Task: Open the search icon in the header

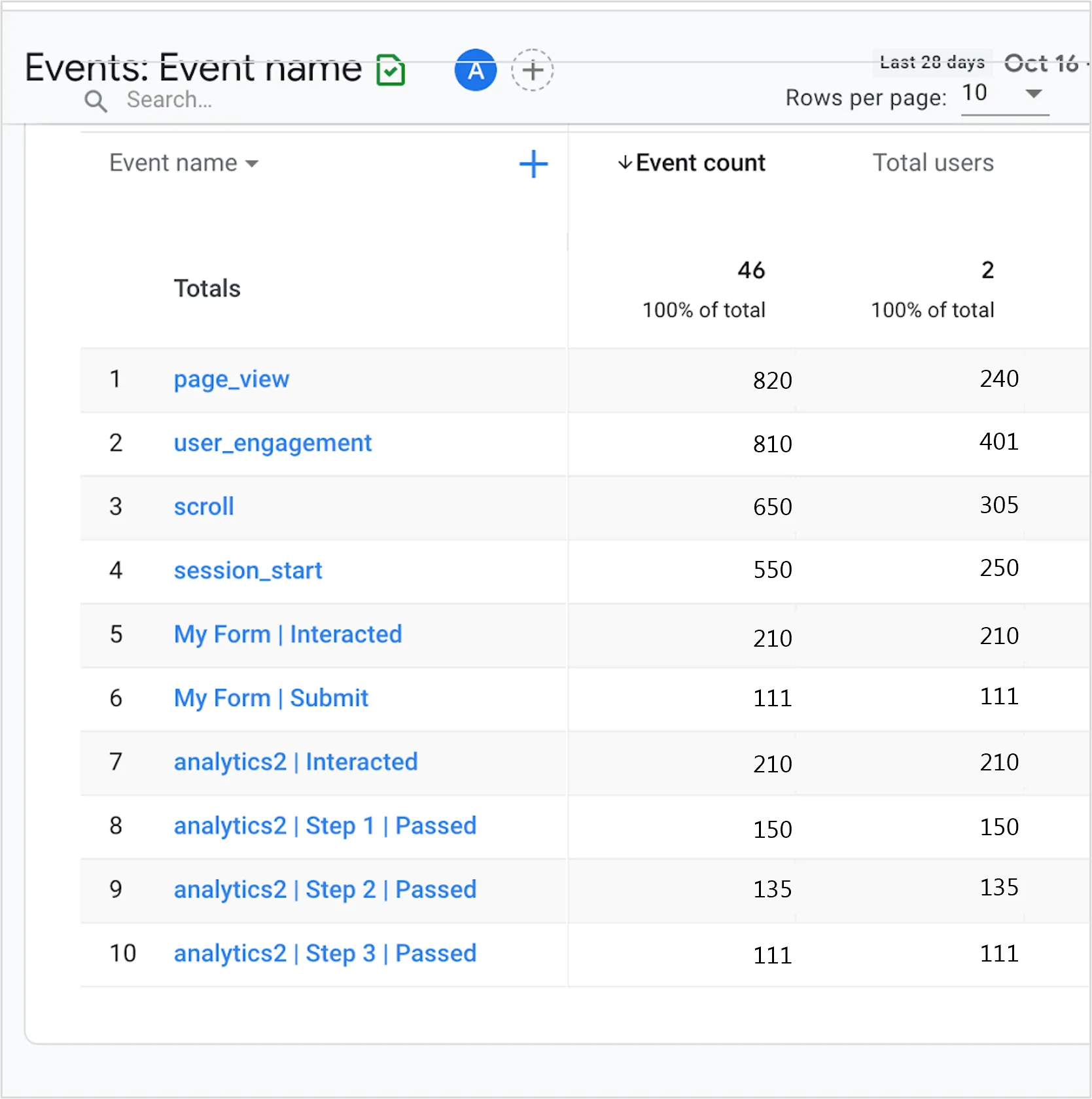Action: tap(96, 101)
